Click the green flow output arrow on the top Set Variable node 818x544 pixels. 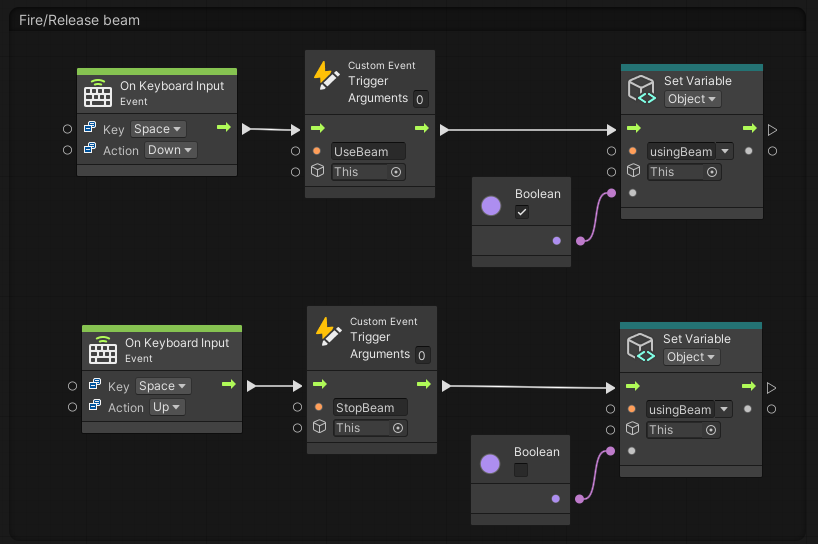[x=748, y=129]
